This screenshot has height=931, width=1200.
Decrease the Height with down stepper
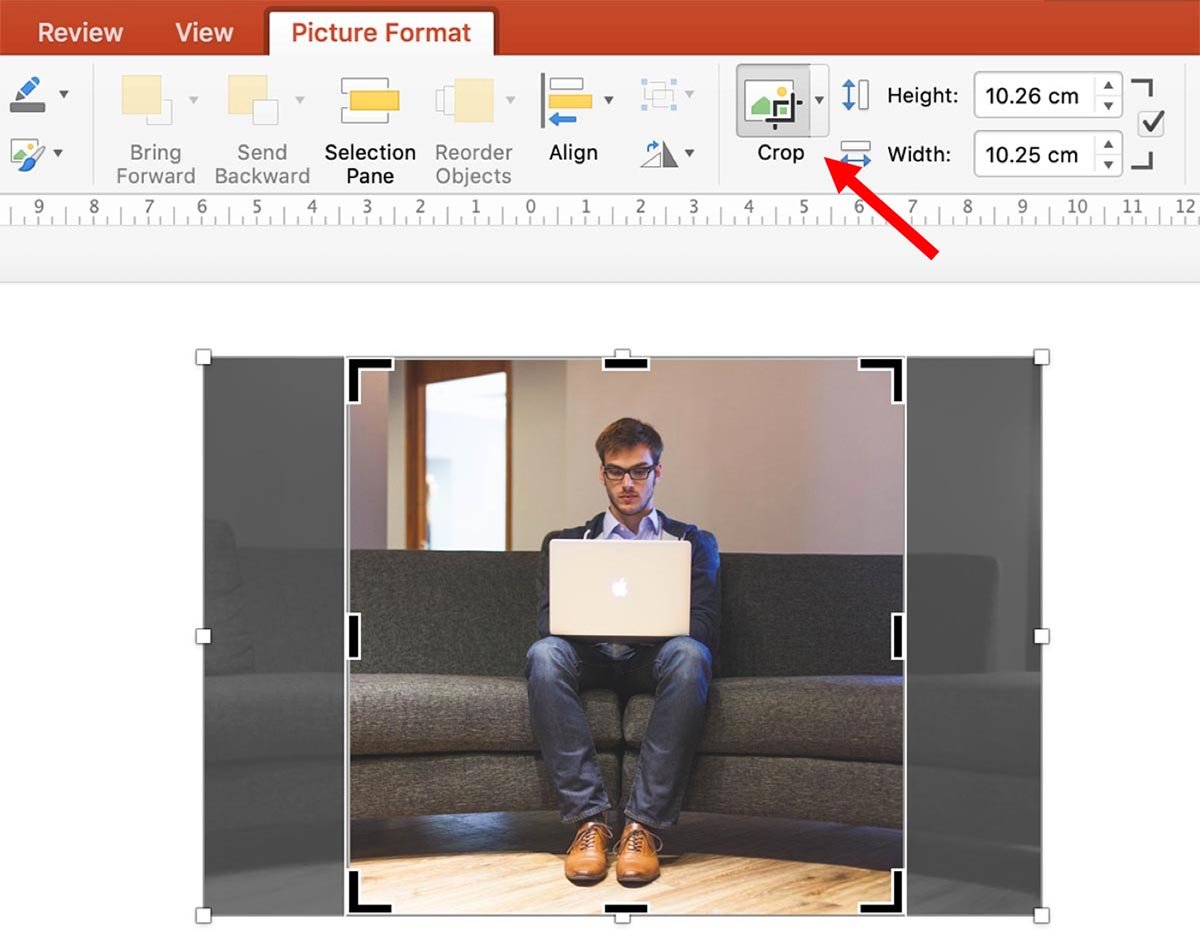point(1108,107)
